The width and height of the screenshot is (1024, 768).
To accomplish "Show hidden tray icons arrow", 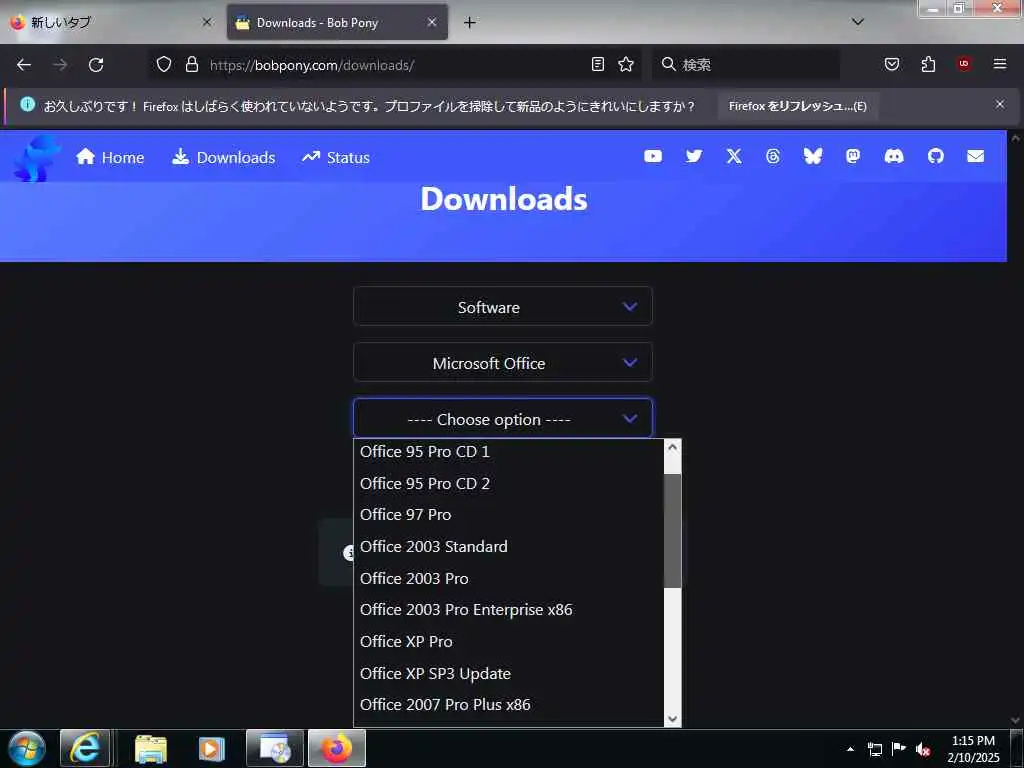I will pyautogui.click(x=850, y=749).
